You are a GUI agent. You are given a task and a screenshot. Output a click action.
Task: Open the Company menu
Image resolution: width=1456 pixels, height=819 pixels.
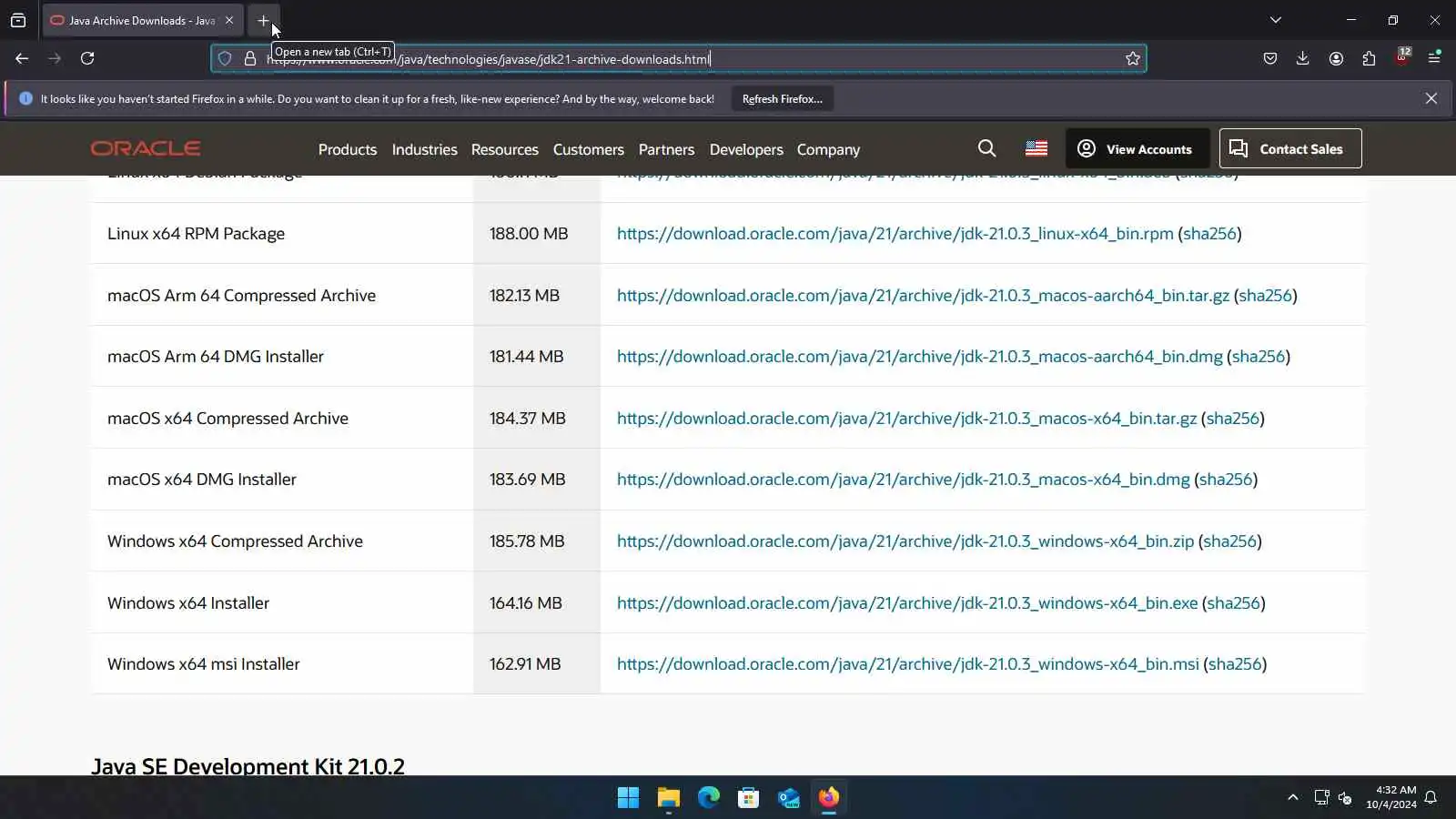828,149
